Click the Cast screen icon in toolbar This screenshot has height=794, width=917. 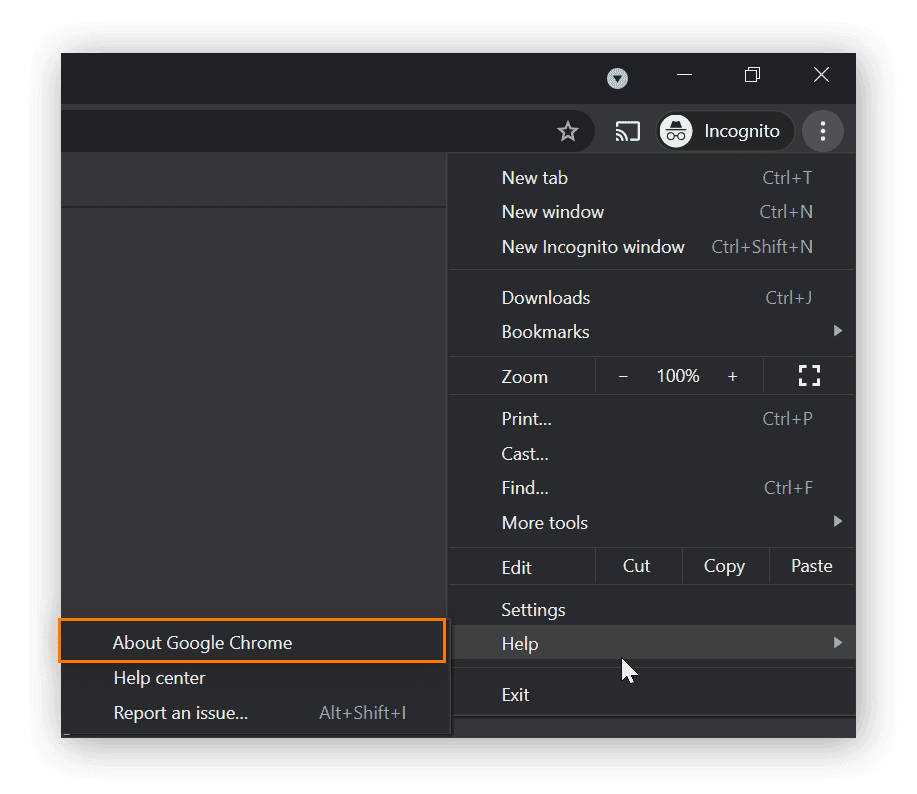click(628, 131)
